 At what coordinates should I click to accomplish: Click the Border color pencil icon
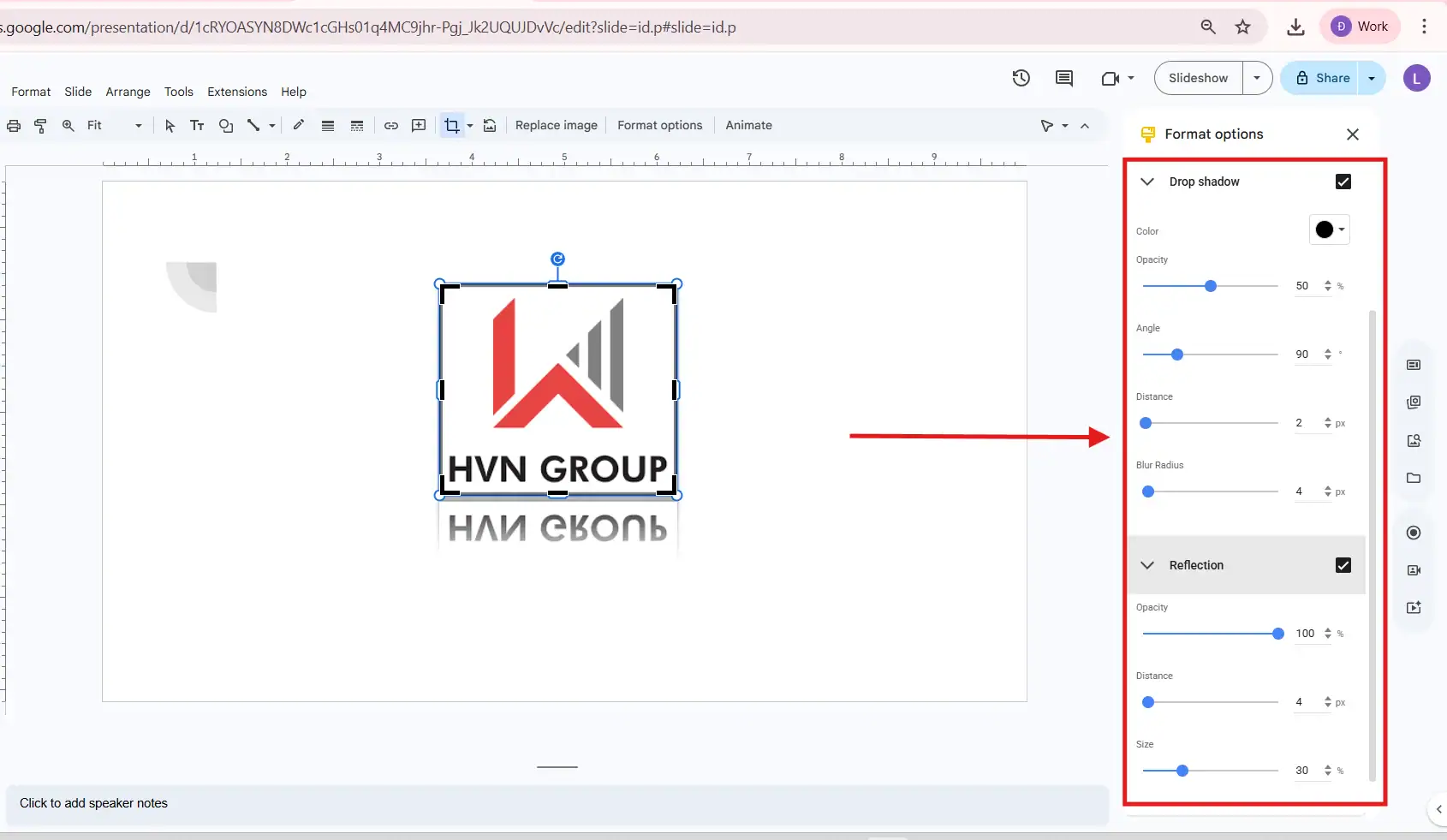[x=299, y=125]
